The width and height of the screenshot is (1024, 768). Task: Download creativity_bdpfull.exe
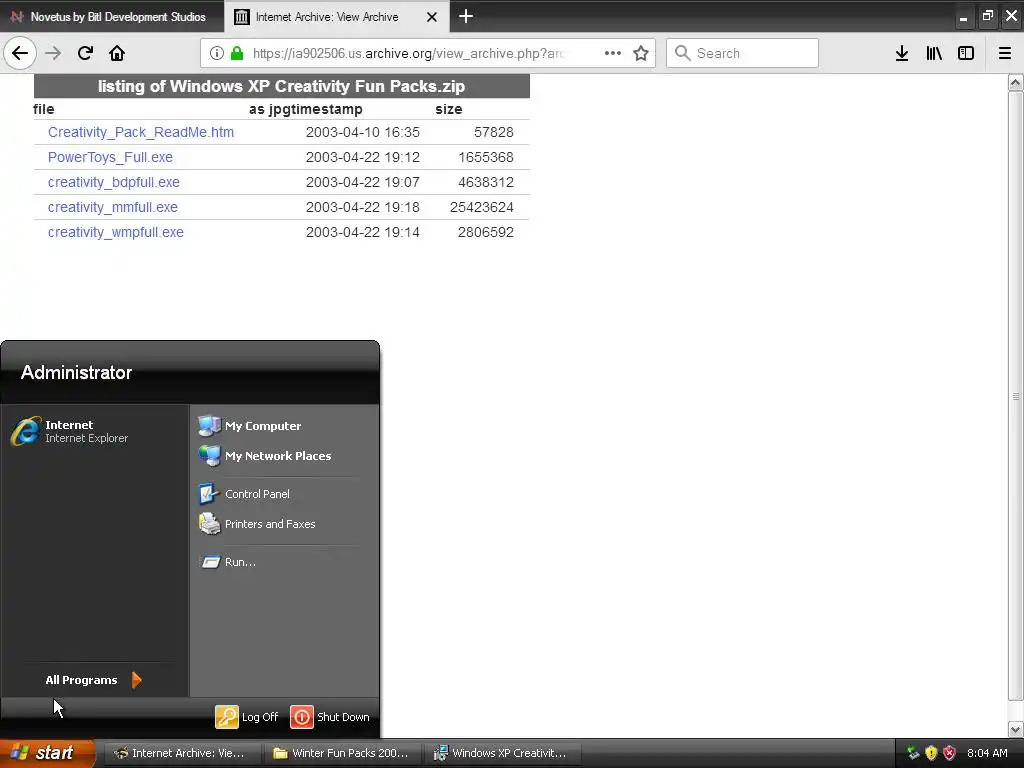click(114, 182)
